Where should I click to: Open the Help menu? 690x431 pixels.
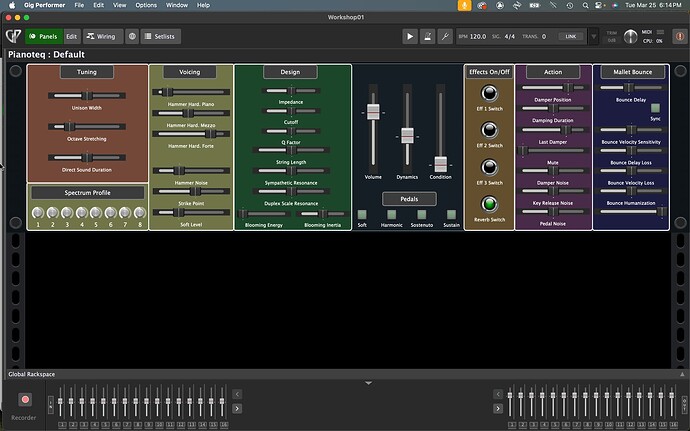tap(203, 5)
